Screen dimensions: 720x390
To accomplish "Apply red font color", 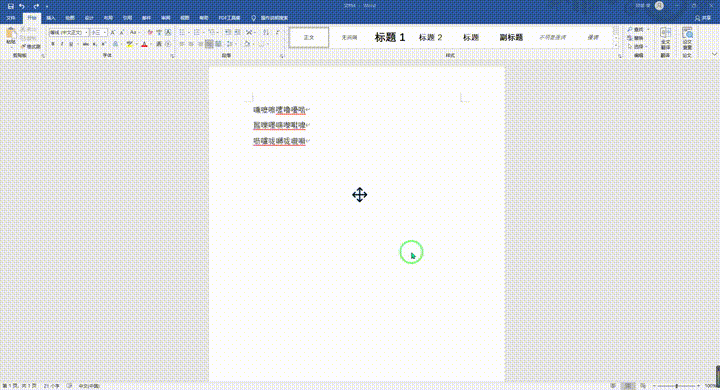I will pyautogui.click(x=144, y=44).
